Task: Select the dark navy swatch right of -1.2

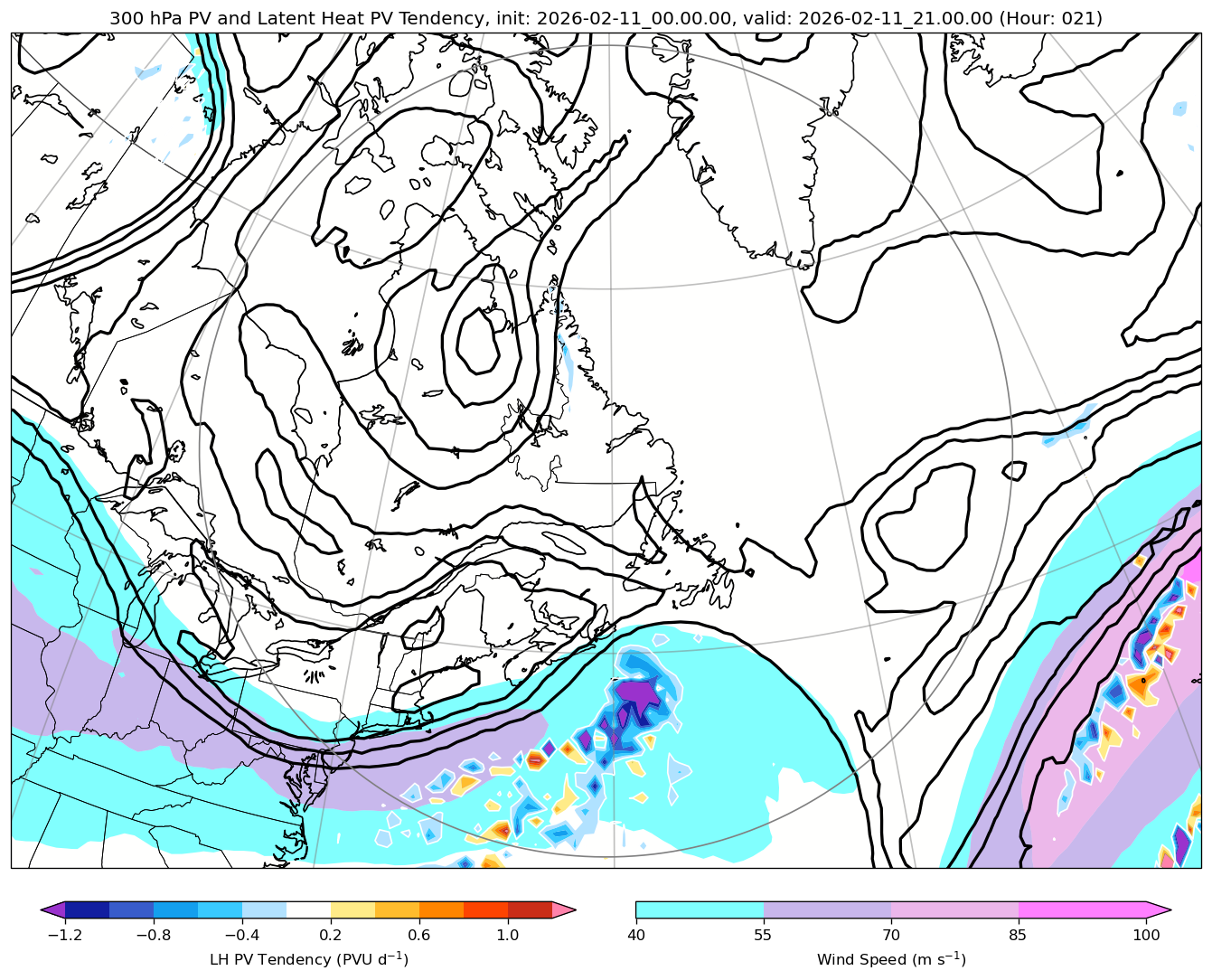Action: [x=87, y=909]
